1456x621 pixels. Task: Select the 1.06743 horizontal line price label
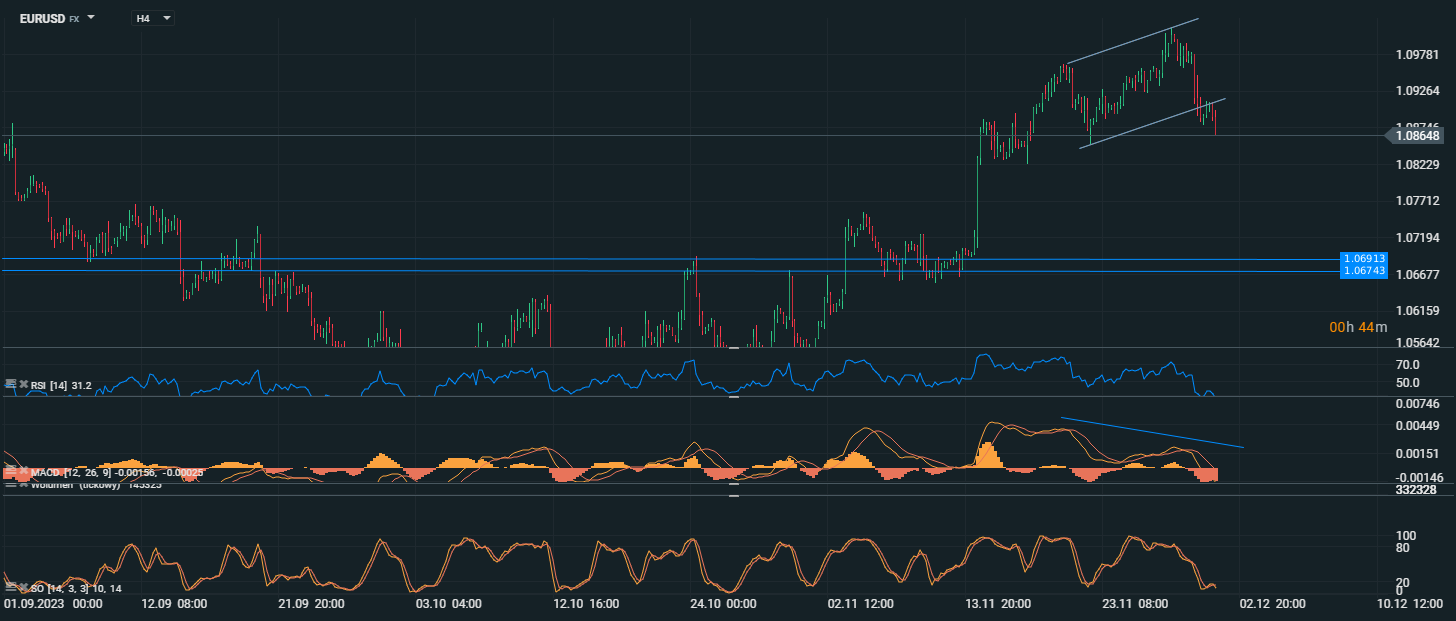pos(1363,271)
